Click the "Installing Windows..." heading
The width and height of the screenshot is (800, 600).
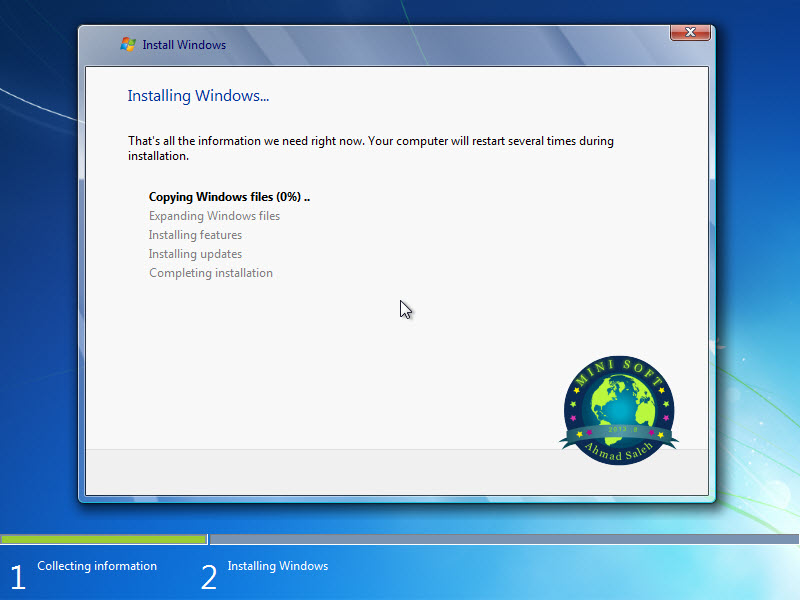[x=198, y=96]
